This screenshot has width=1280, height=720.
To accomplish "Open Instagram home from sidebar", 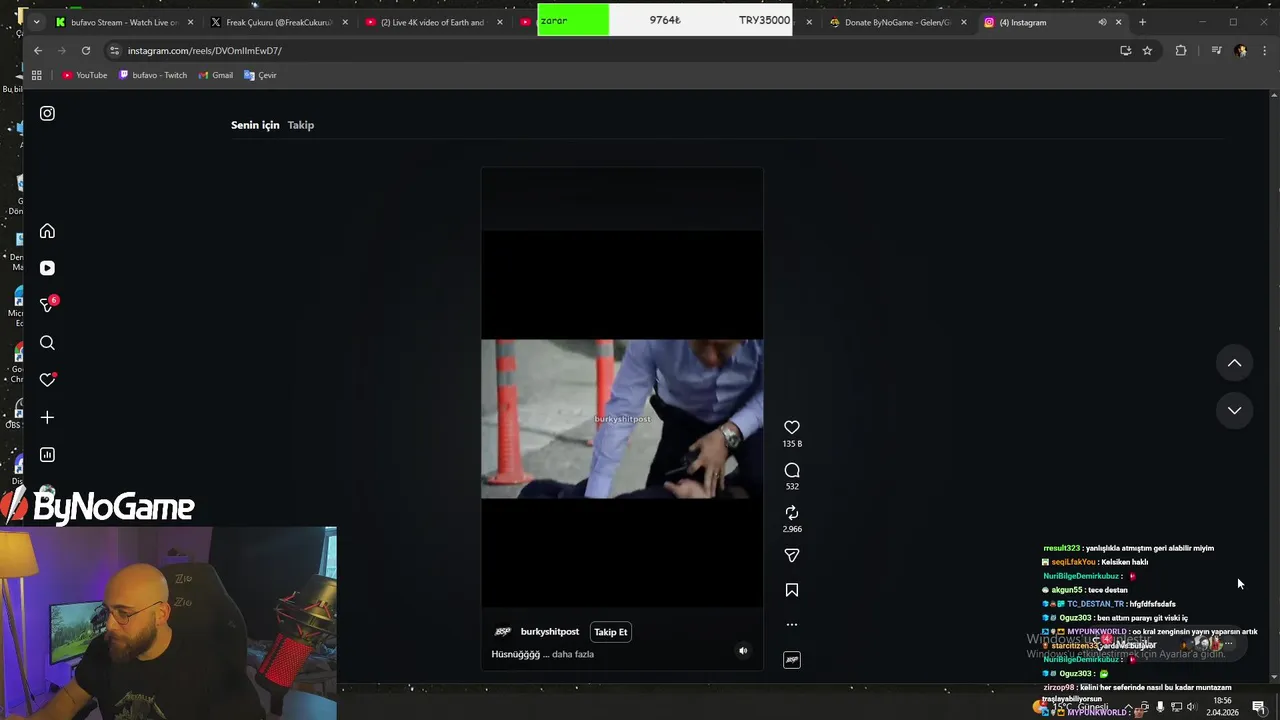I will [47, 231].
